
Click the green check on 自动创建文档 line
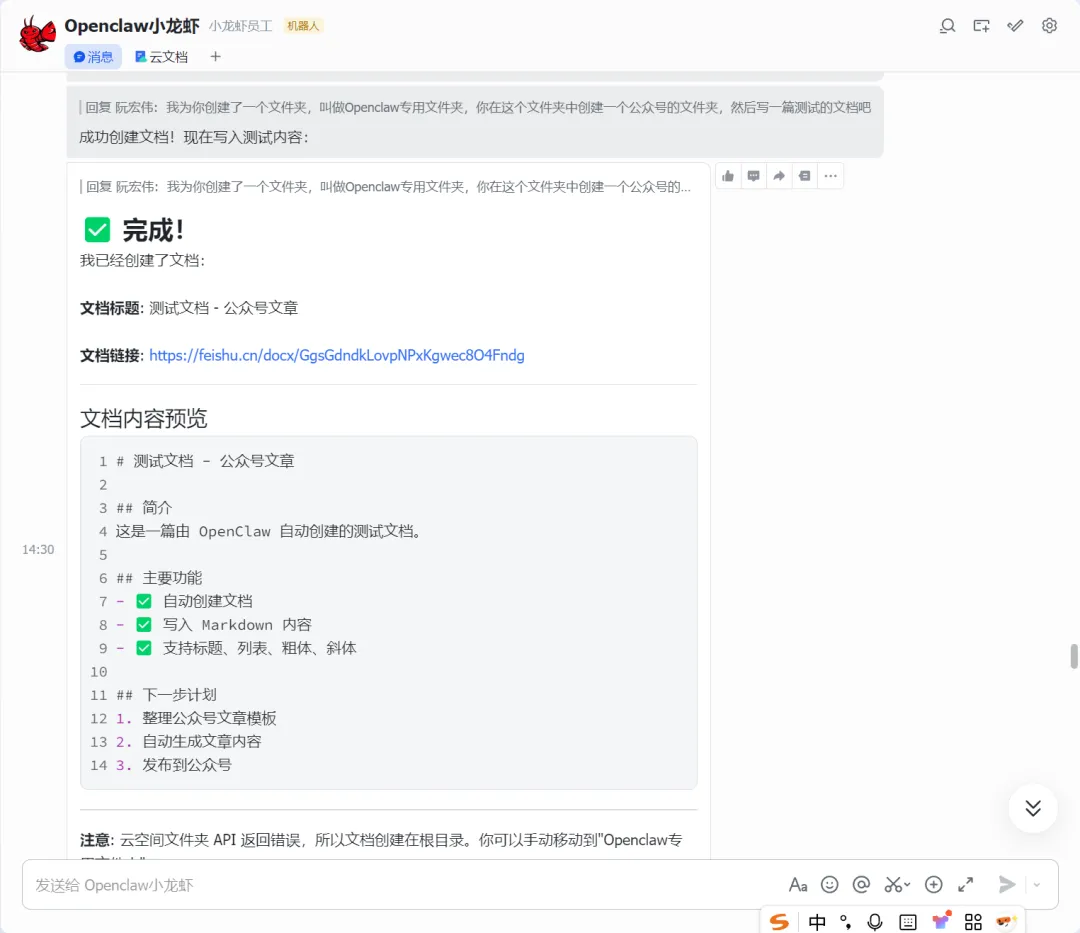pyautogui.click(x=144, y=601)
